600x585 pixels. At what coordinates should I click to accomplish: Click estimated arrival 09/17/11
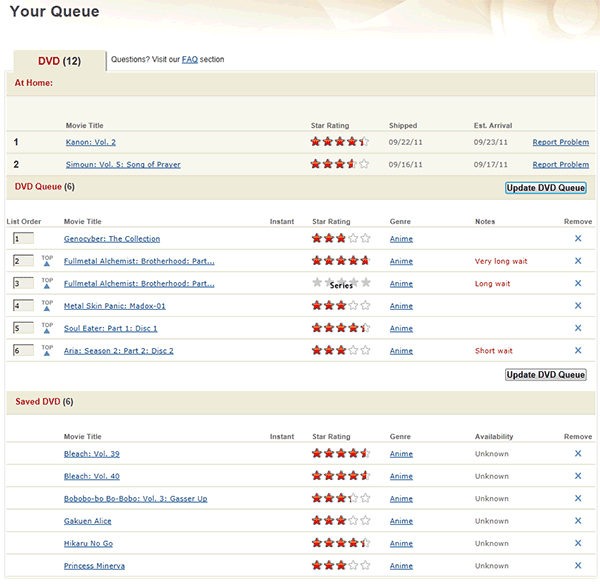(x=491, y=165)
